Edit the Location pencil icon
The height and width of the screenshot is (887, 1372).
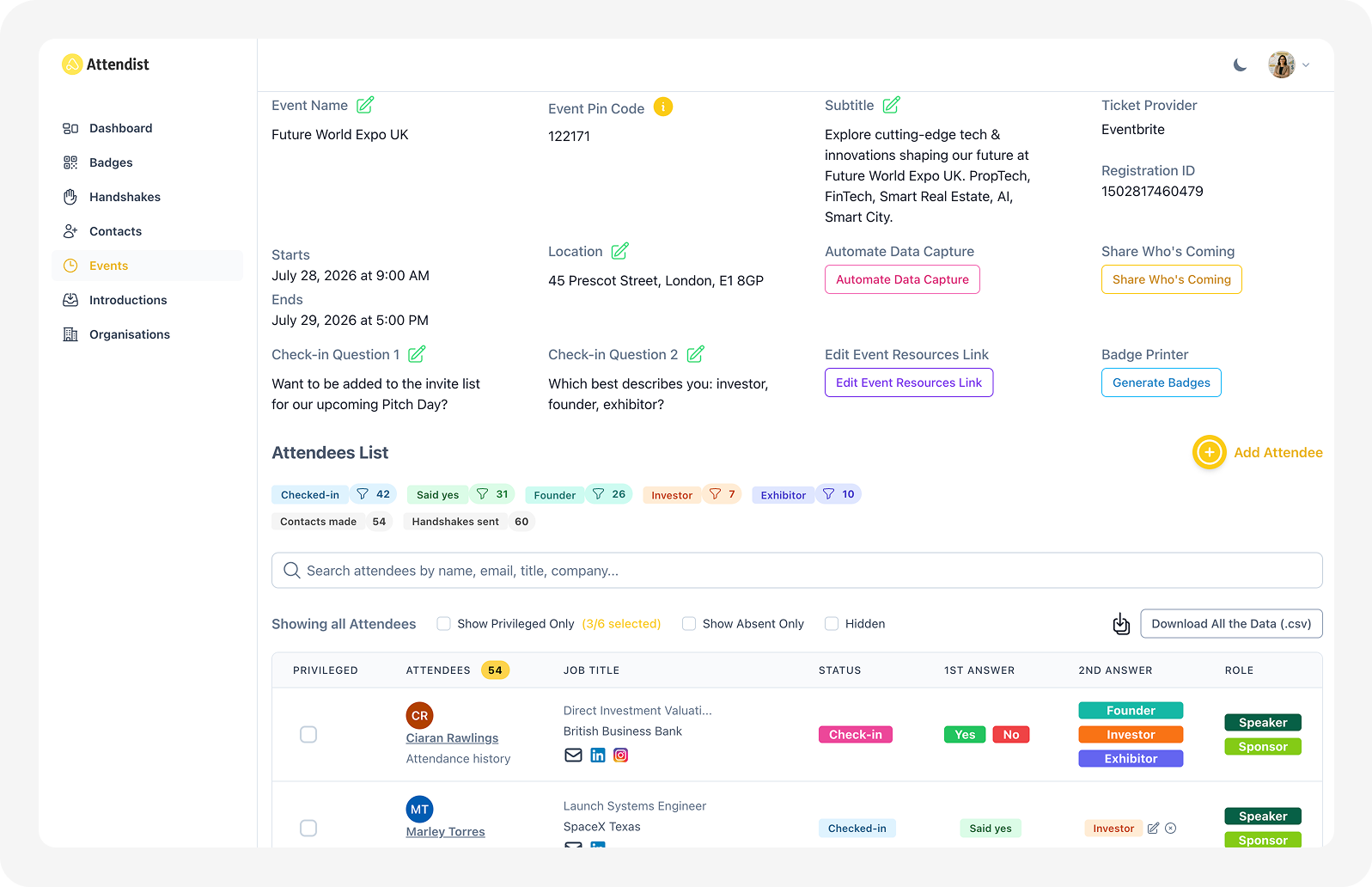tap(620, 251)
